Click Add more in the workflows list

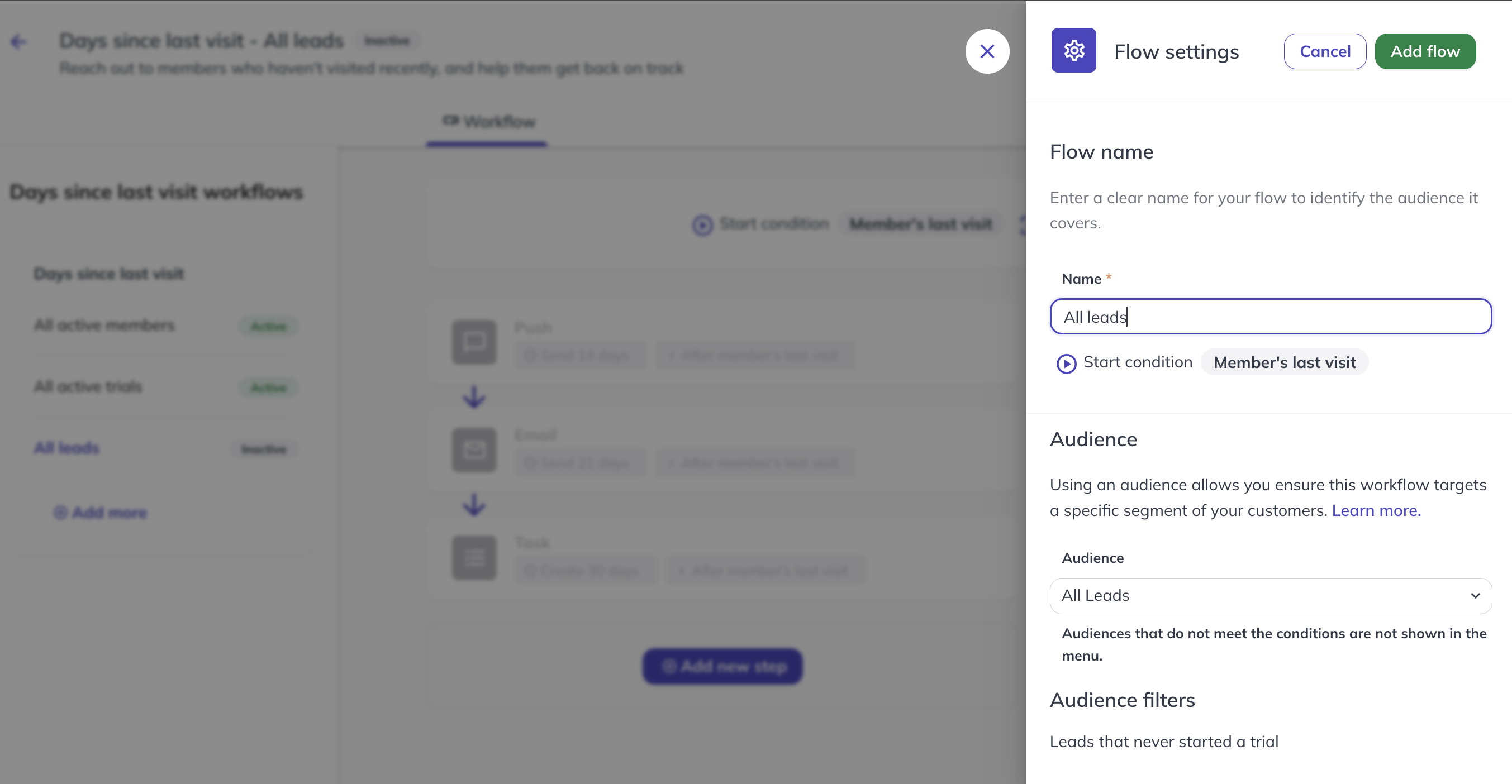101,513
